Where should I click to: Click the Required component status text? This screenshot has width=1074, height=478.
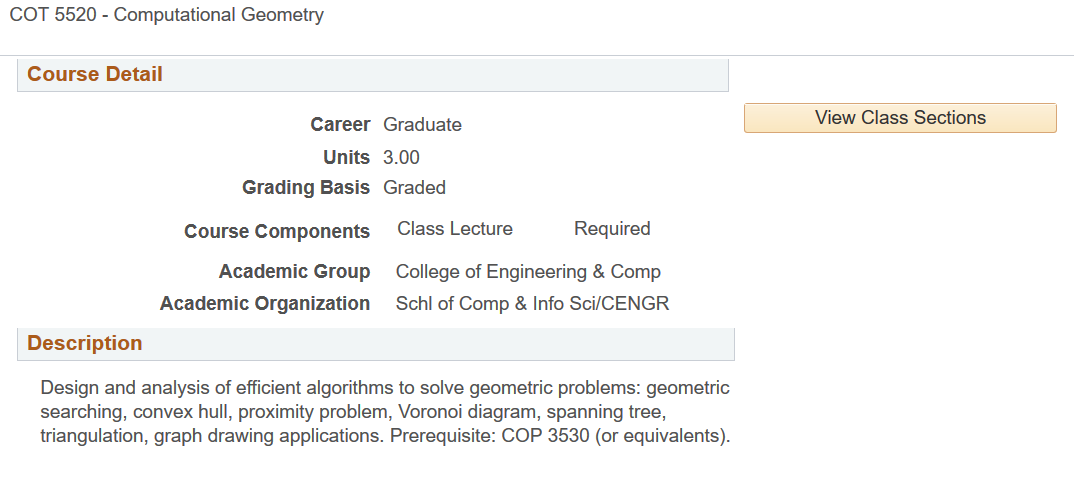[612, 229]
